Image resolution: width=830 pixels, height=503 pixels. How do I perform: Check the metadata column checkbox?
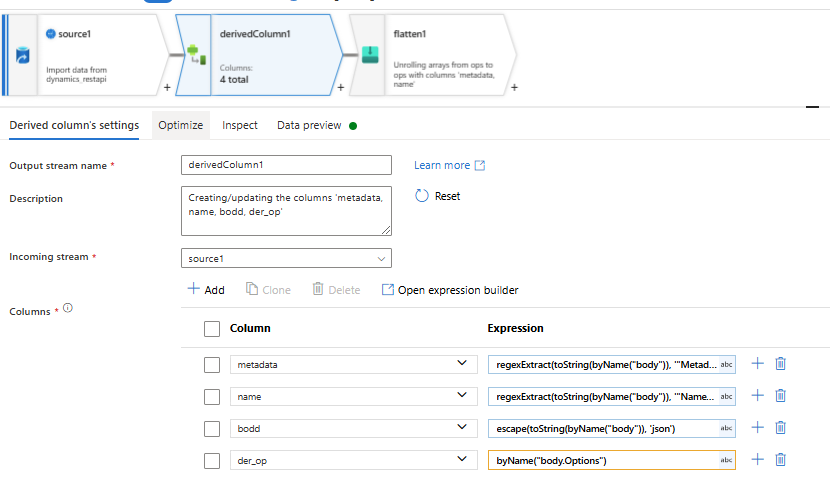(x=212, y=365)
